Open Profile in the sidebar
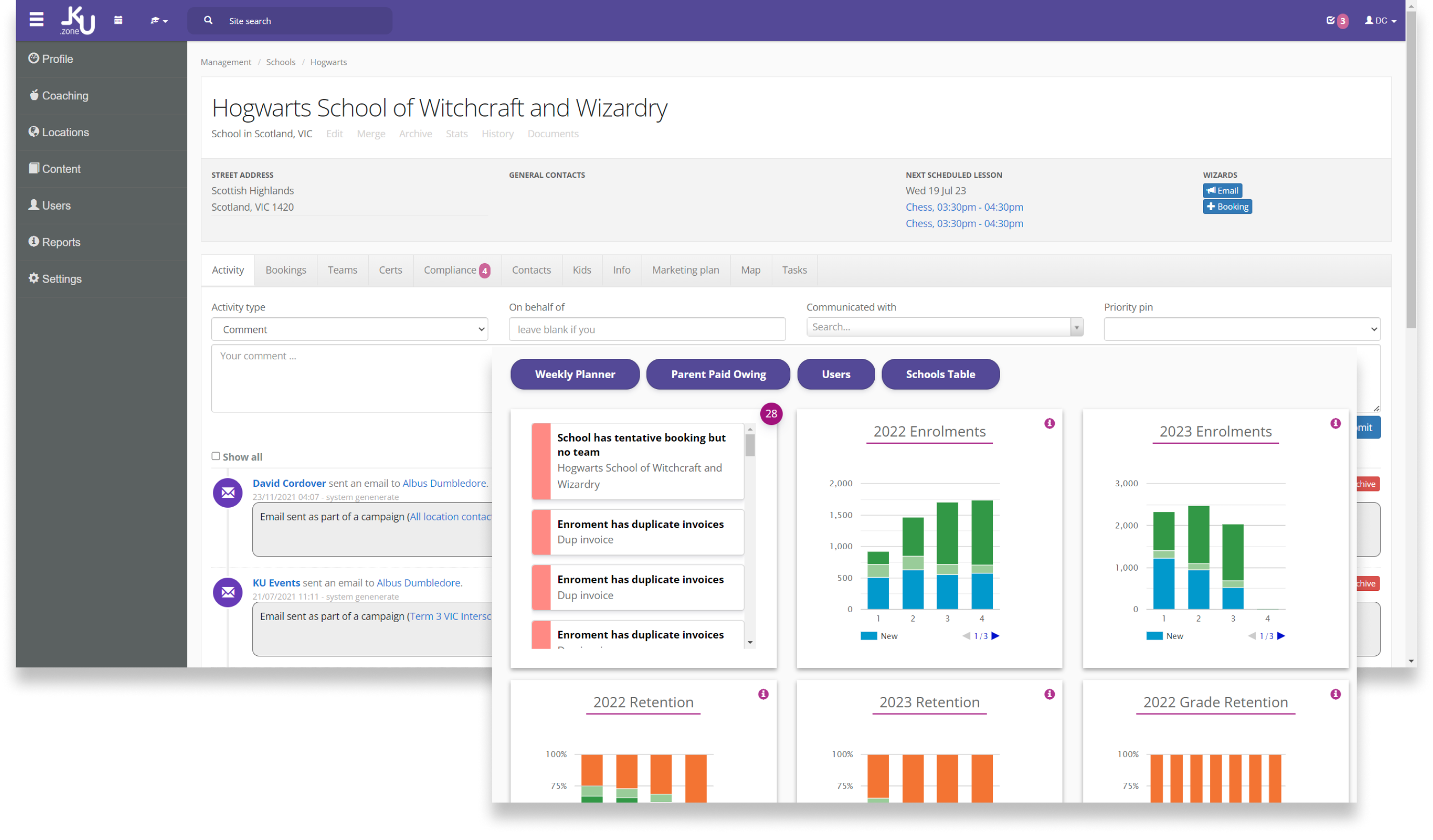The image size is (1433, 840). [101, 59]
